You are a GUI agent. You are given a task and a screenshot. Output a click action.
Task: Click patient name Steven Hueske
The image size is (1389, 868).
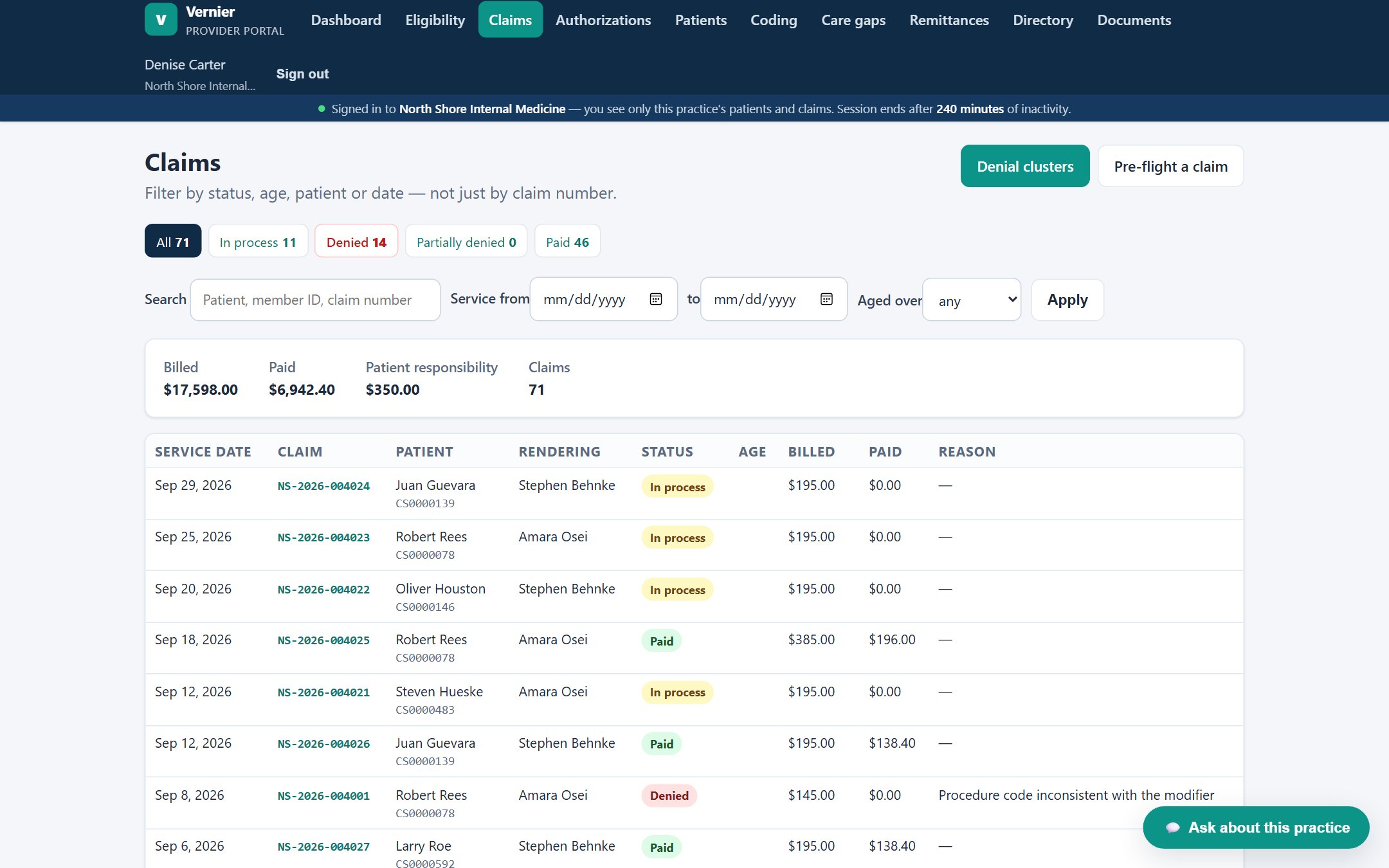point(439,692)
